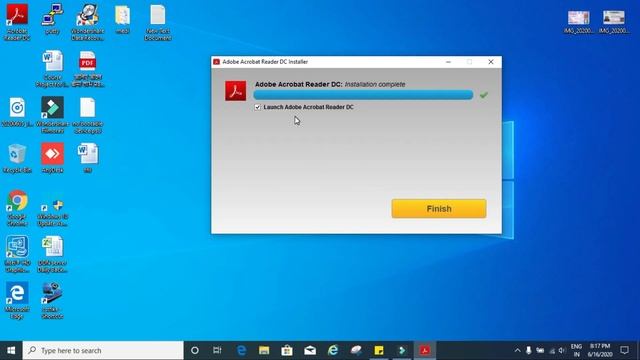Open Mail app from taskbar

pyautogui.click(x=310, y=350)
